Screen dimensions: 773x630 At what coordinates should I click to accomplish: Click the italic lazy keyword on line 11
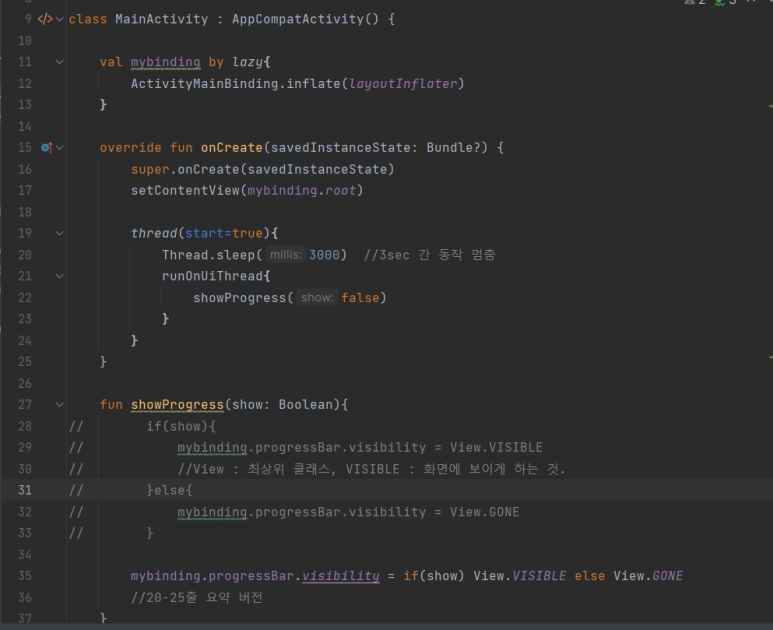[x=247, y=62]
